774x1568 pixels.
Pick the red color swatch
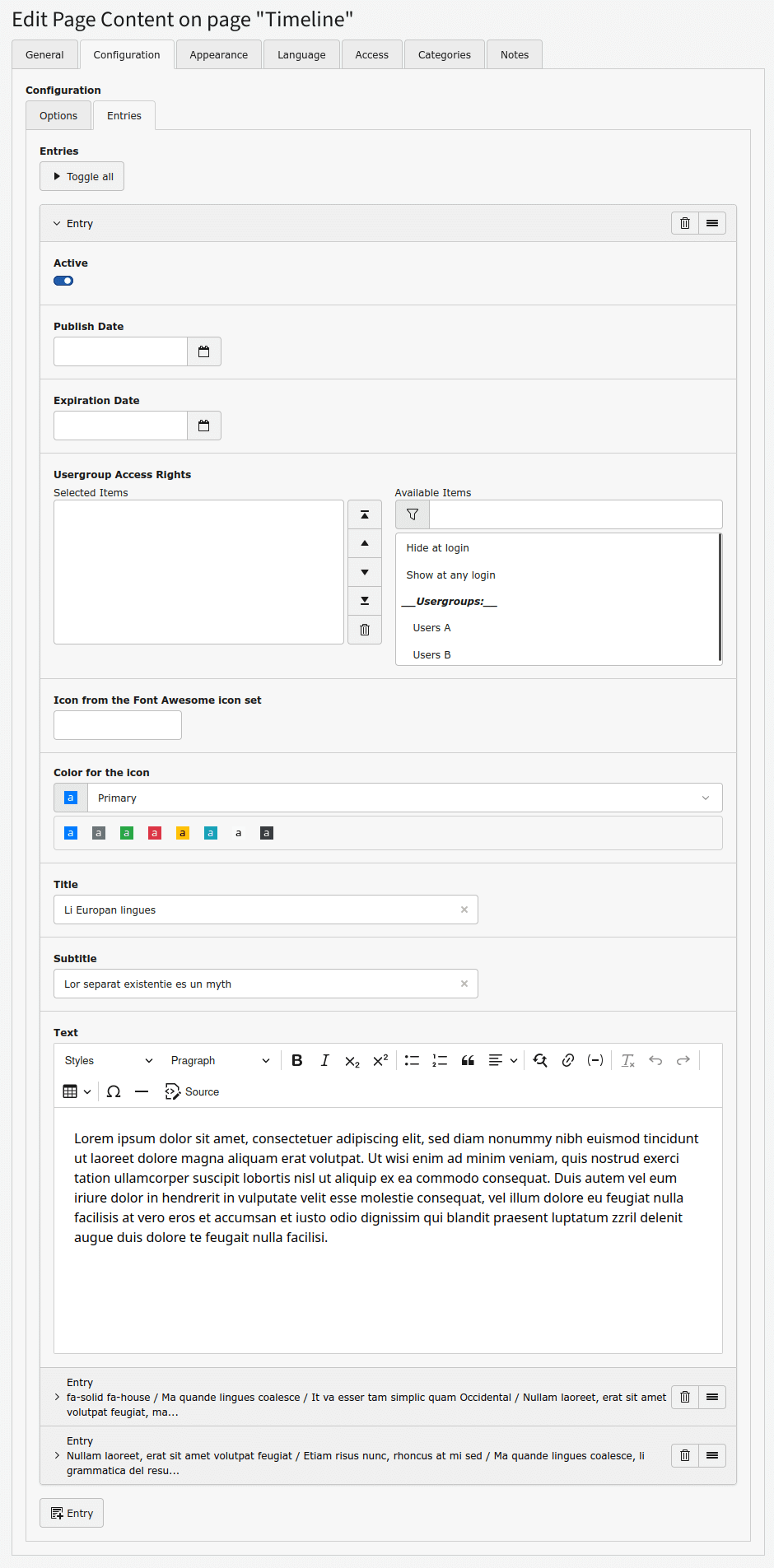pyautogui.click(x=155, y=833)
